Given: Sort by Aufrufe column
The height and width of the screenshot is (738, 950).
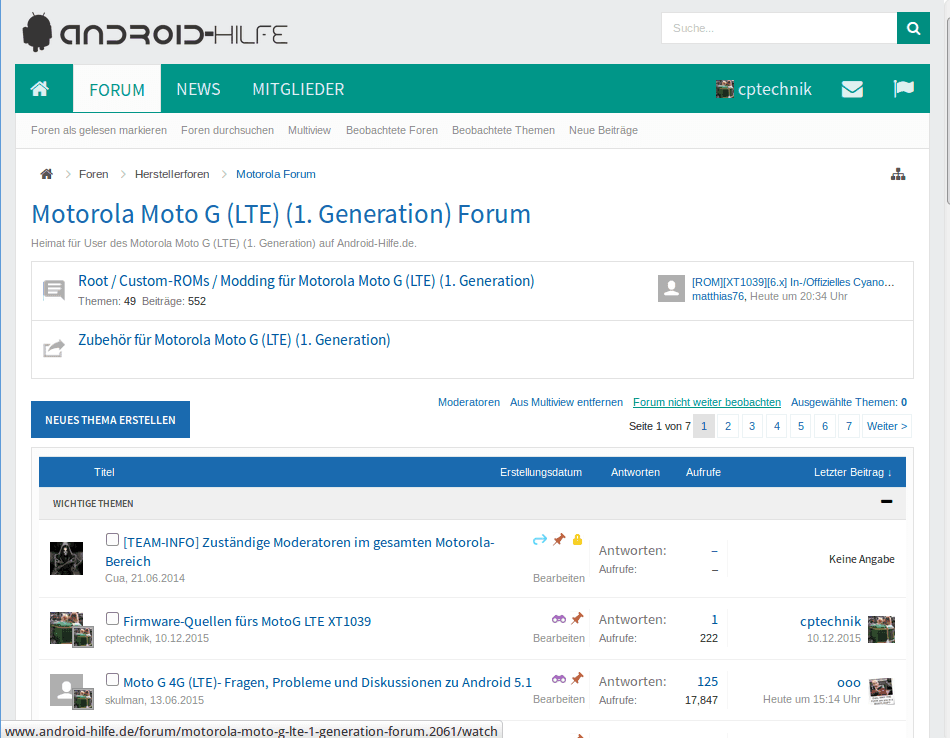Looking at the screenshot, I should 703,472.
